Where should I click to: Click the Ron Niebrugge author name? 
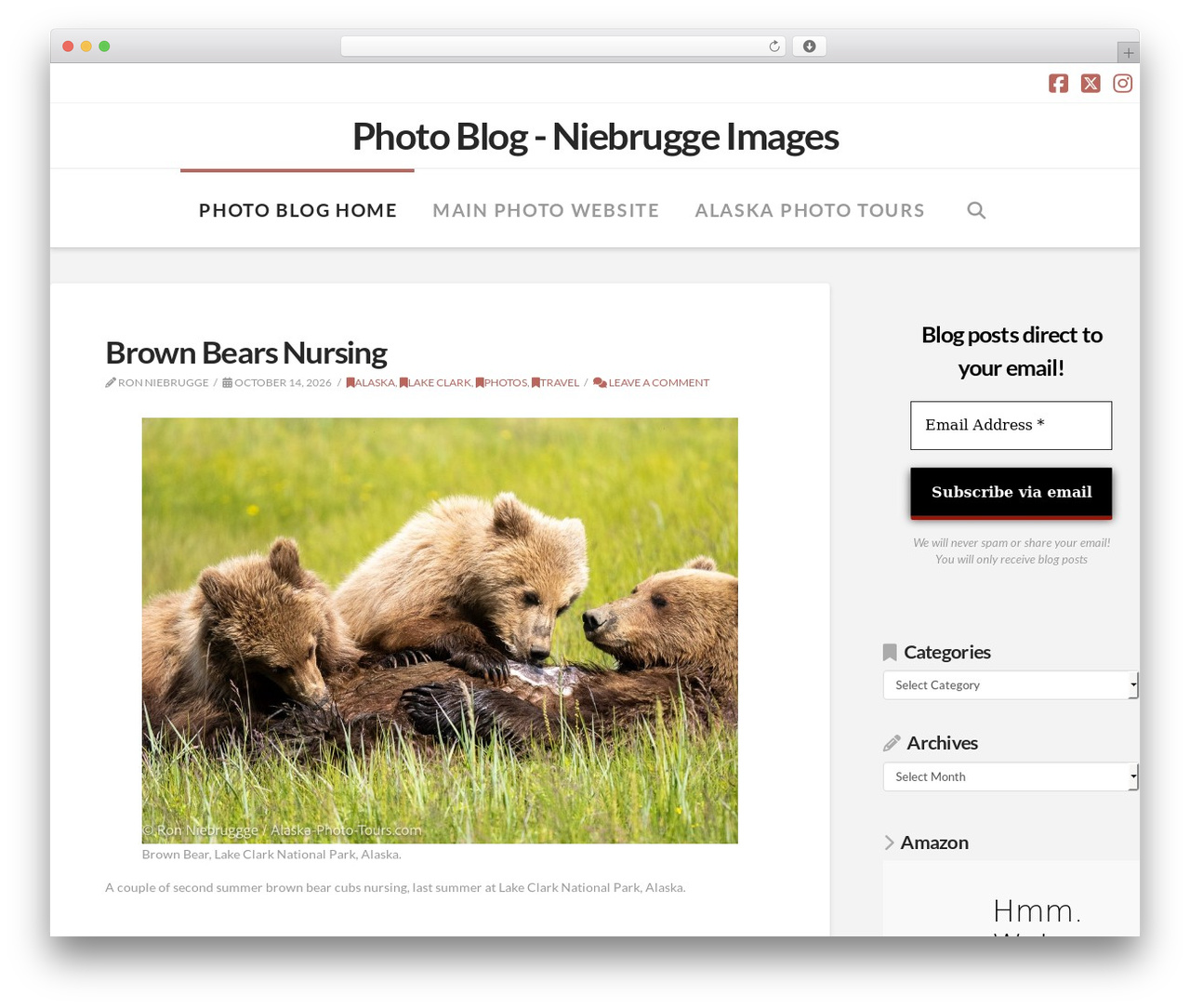[164, 383]
